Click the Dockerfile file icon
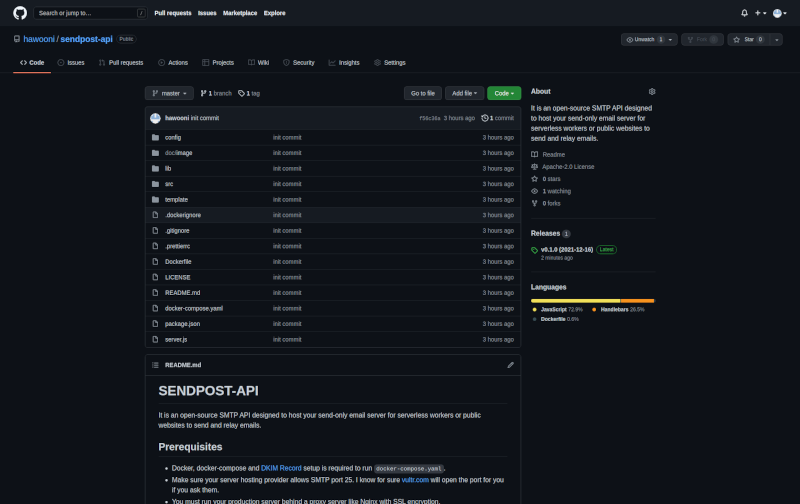Viewport: 800px width, 504px height. pyautogui.click(x=155, y=262)
